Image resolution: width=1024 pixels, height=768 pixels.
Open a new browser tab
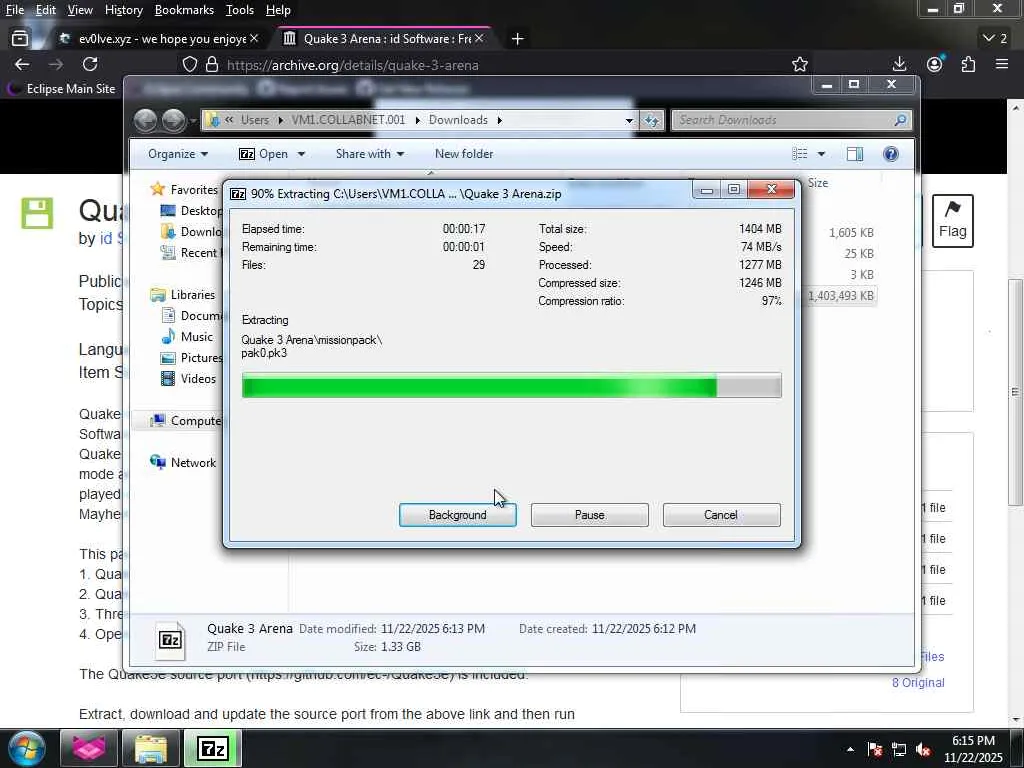tap(517, 39)
